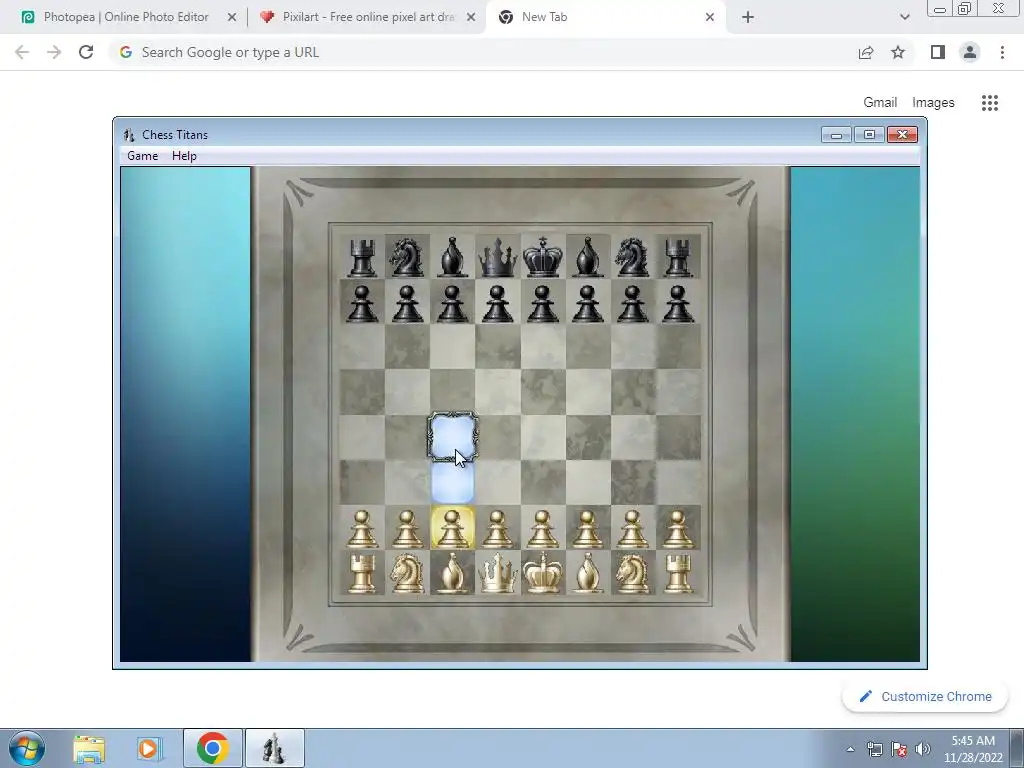
Task: Open the network status tray icon
Action: pos(874,749)
